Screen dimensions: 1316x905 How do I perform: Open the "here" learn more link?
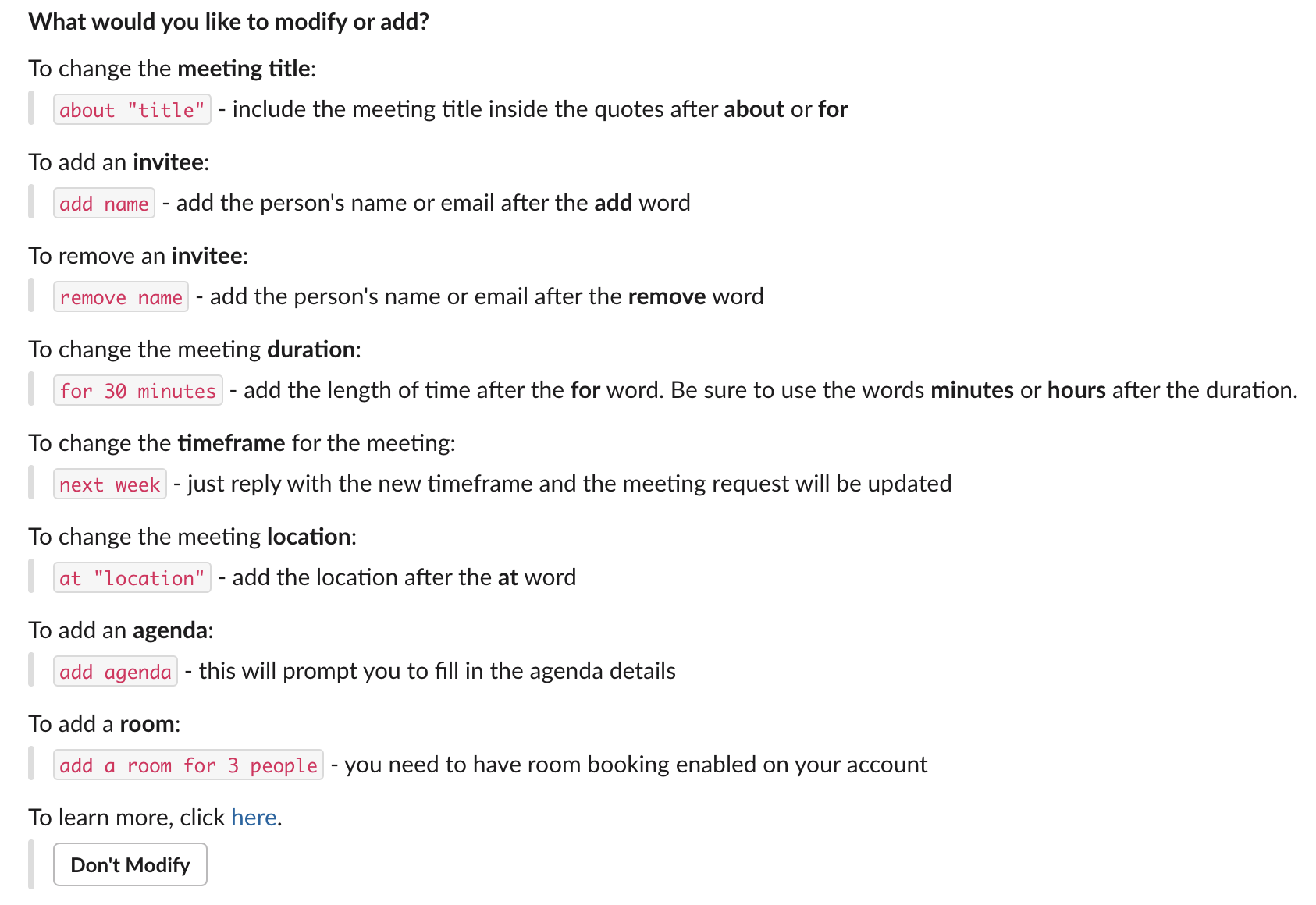click(x=254, y=817)
